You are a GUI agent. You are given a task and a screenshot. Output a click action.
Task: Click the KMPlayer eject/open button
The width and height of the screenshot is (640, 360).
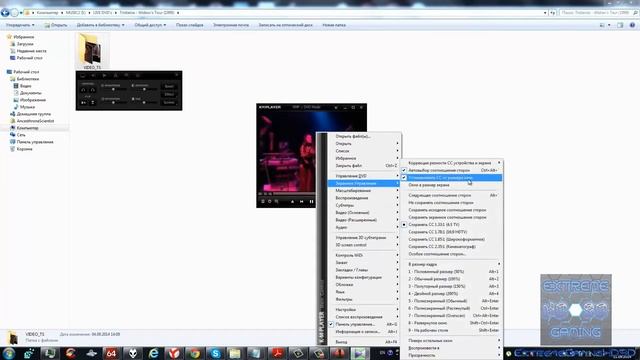[x=292, y=201]
